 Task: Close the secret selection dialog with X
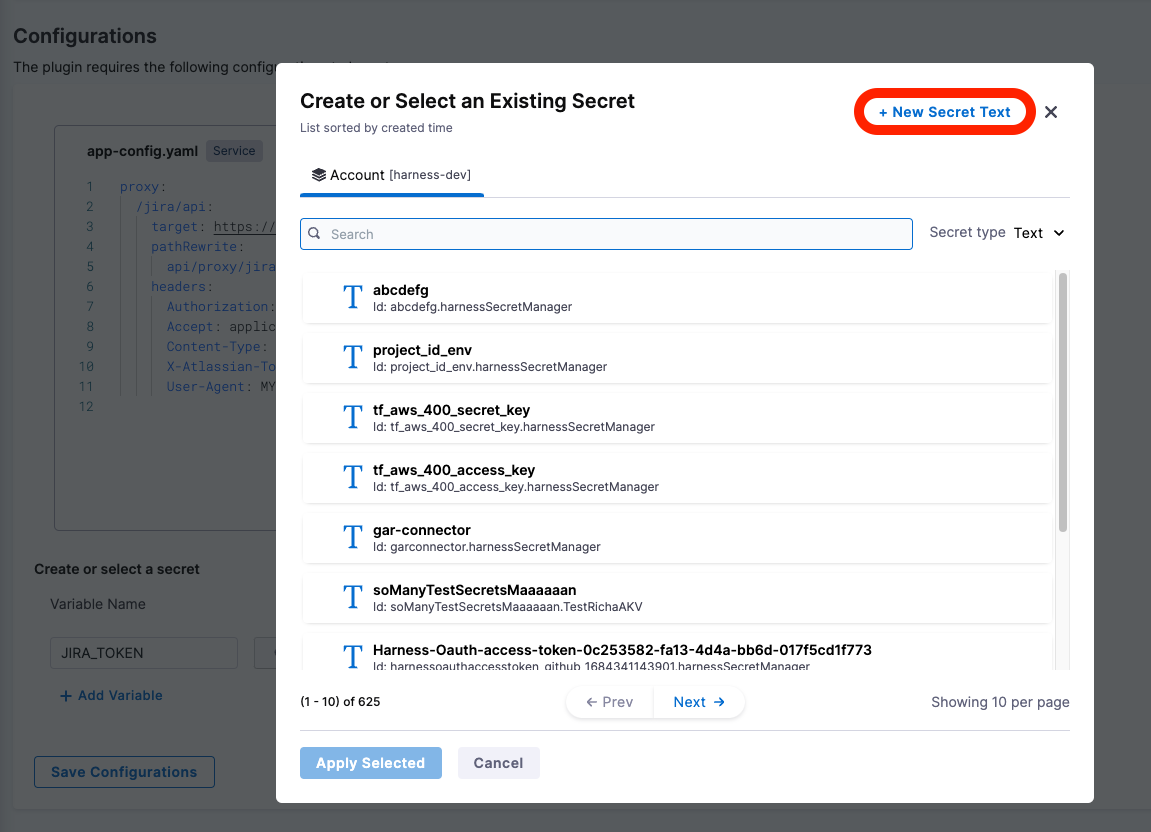pos(1051,112)
